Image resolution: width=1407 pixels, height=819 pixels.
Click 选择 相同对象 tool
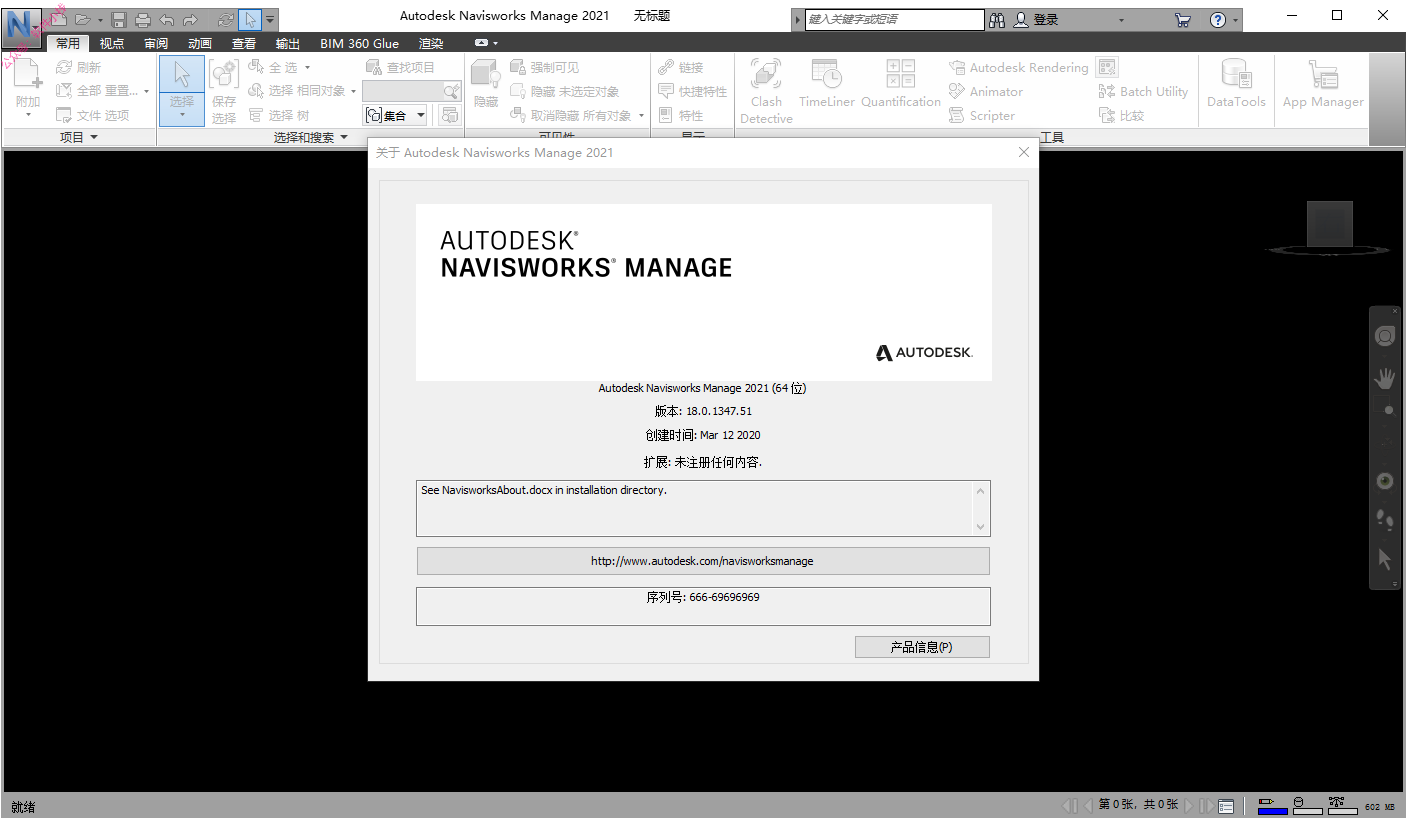tap(297, 91)
